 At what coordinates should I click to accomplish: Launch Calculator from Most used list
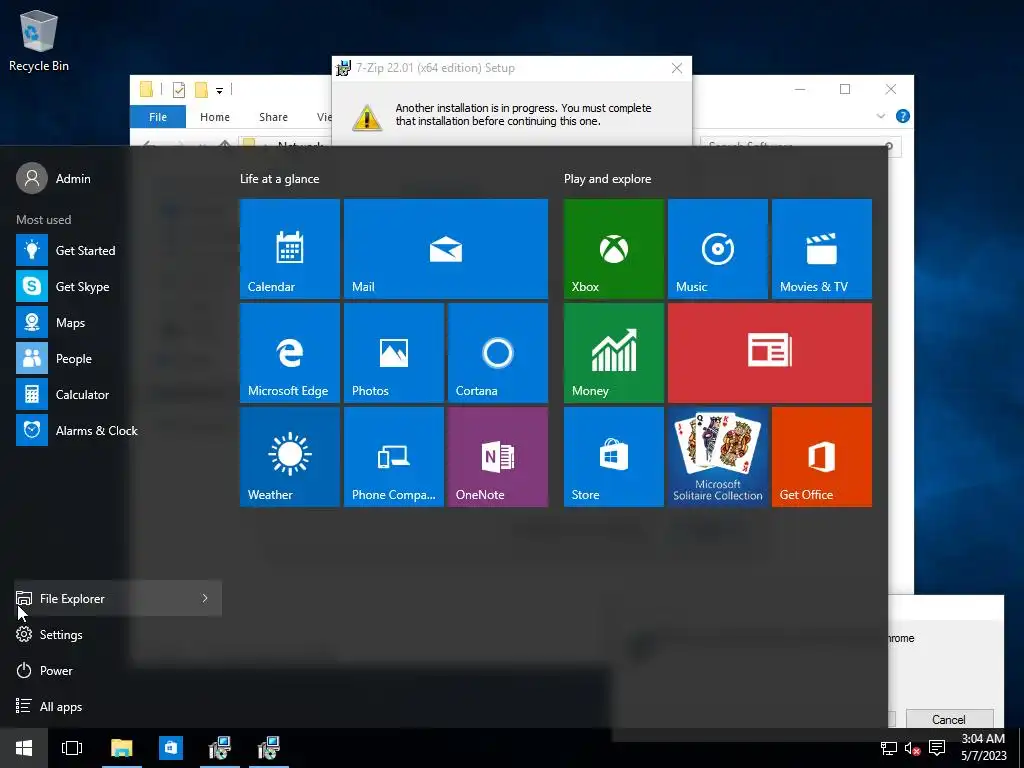[118, 394]
